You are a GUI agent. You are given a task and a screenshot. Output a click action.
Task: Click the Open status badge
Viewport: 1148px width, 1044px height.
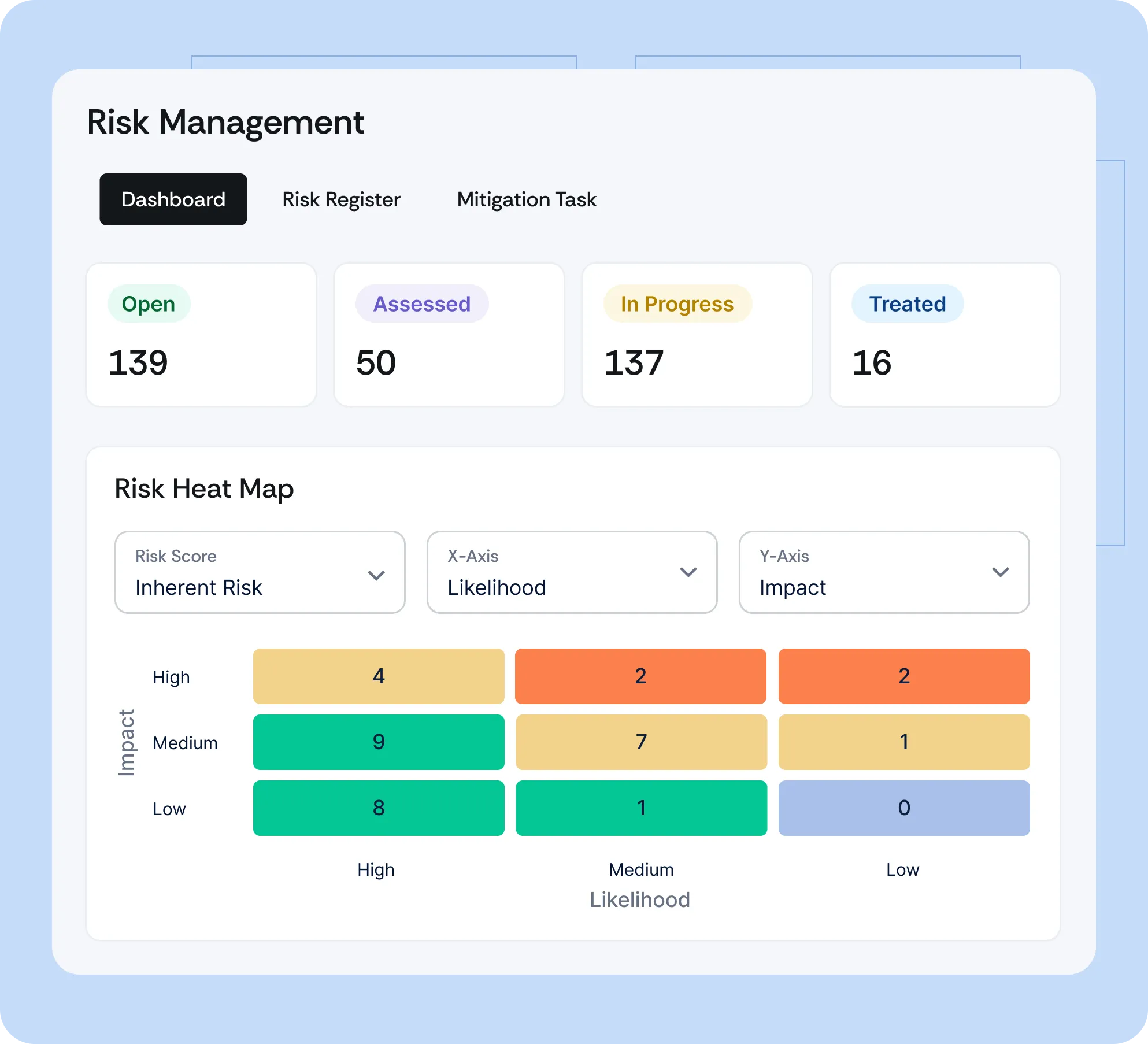point(149,303)
